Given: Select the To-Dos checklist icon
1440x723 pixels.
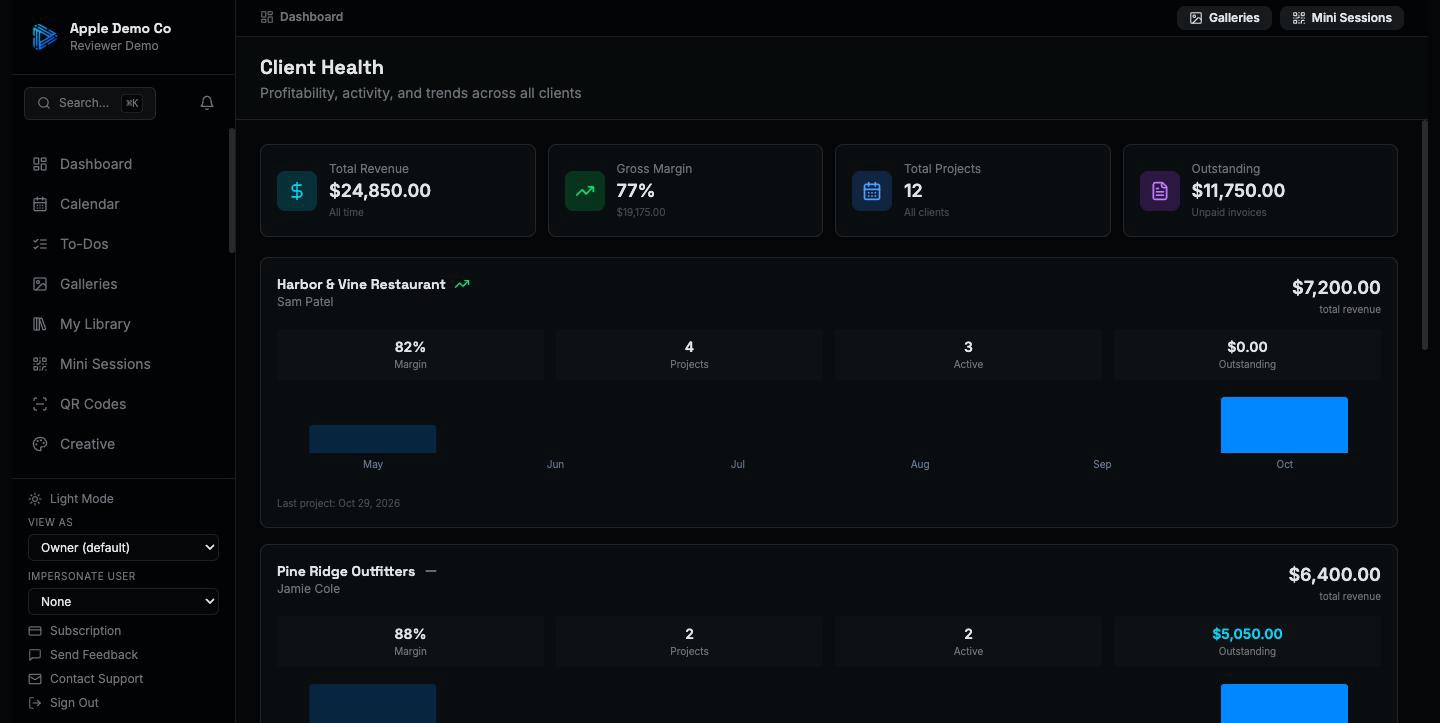Looking at the screenshot, I should [x=40, y=244].
